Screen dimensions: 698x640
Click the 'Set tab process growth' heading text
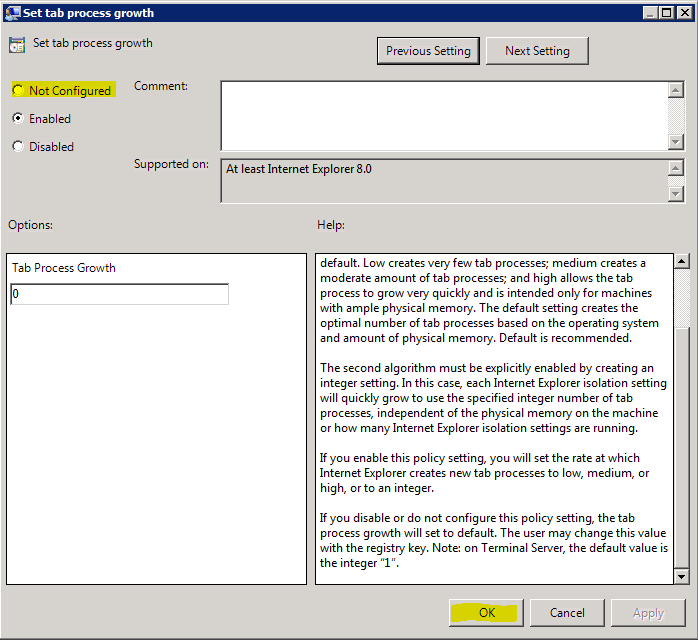click(93, 43)
